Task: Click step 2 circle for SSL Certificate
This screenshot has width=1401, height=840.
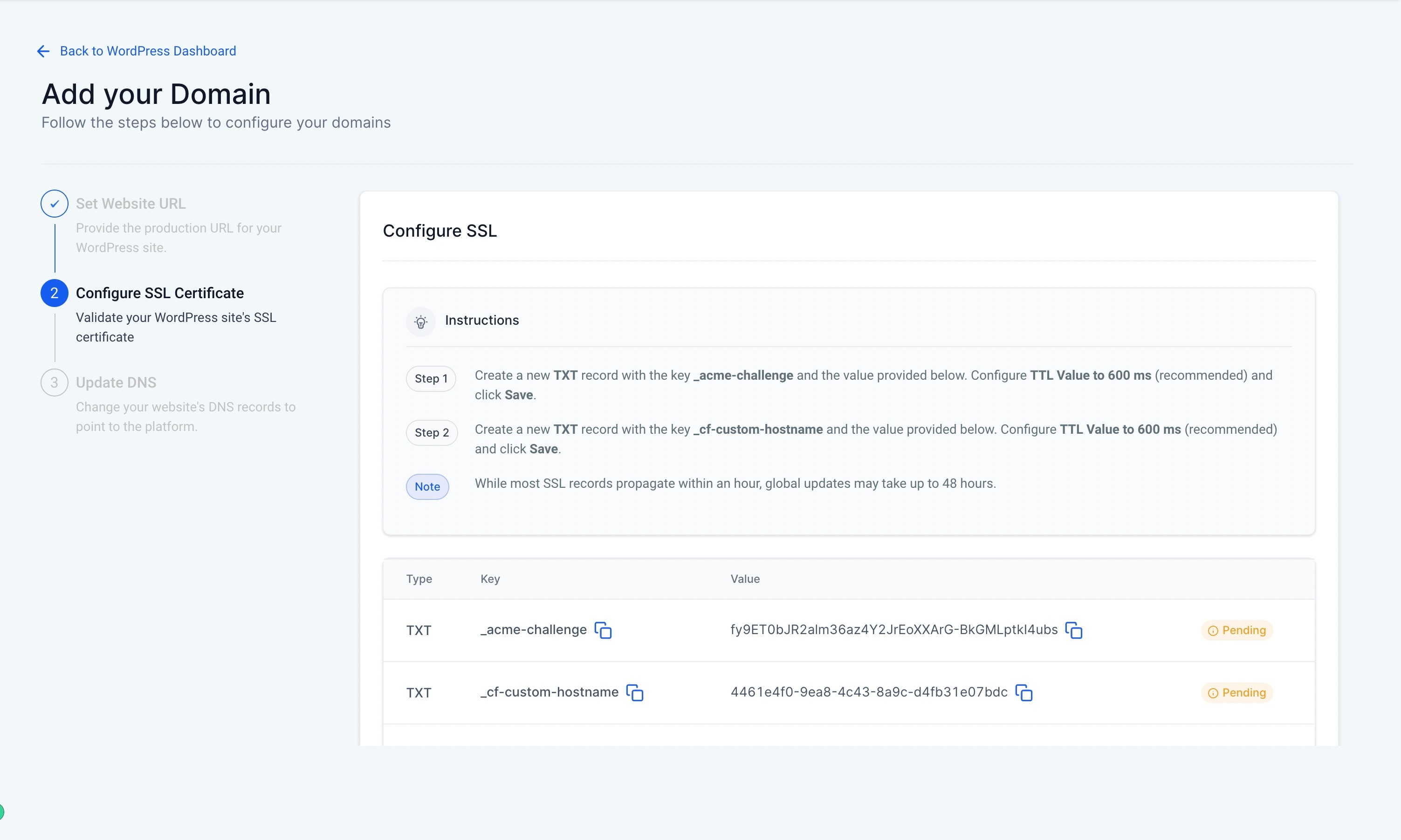Action: point(55,293)
